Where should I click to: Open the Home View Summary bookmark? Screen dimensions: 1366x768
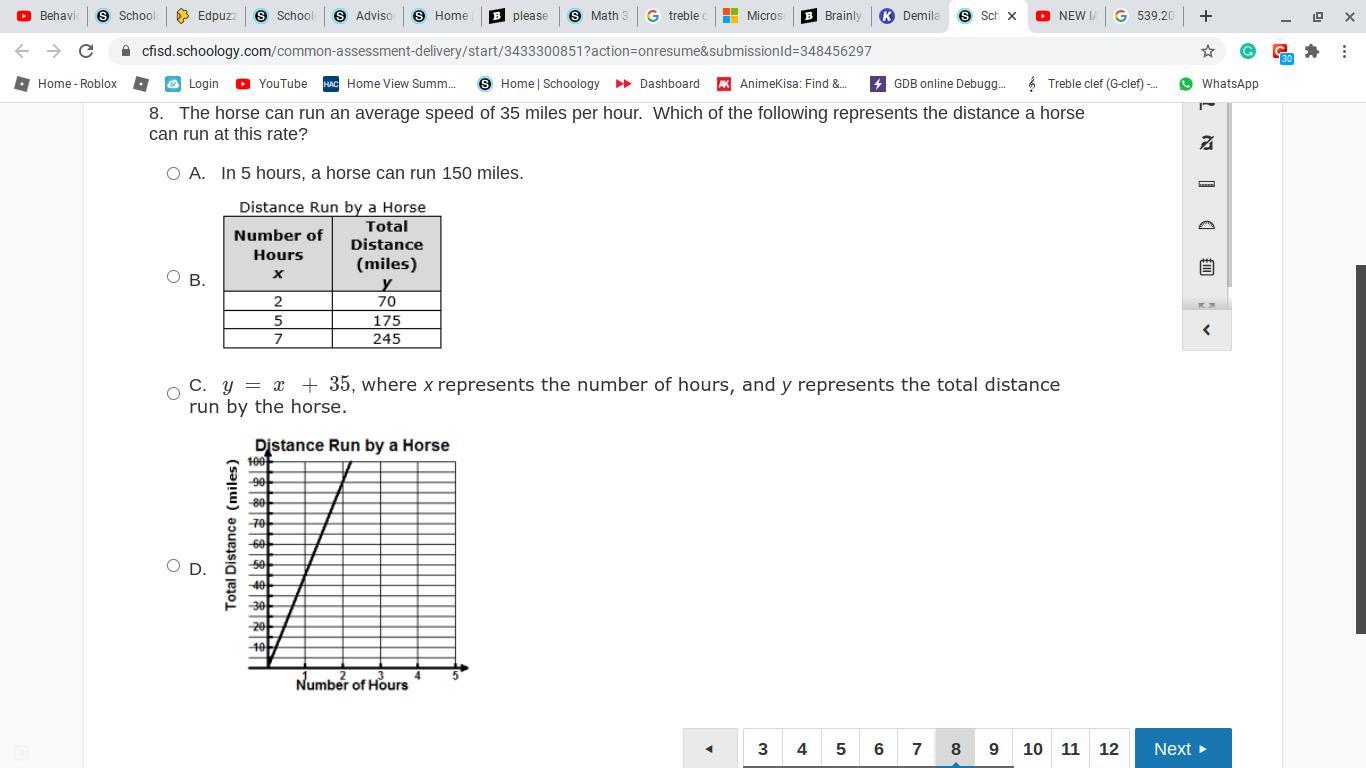click(389, 84)
